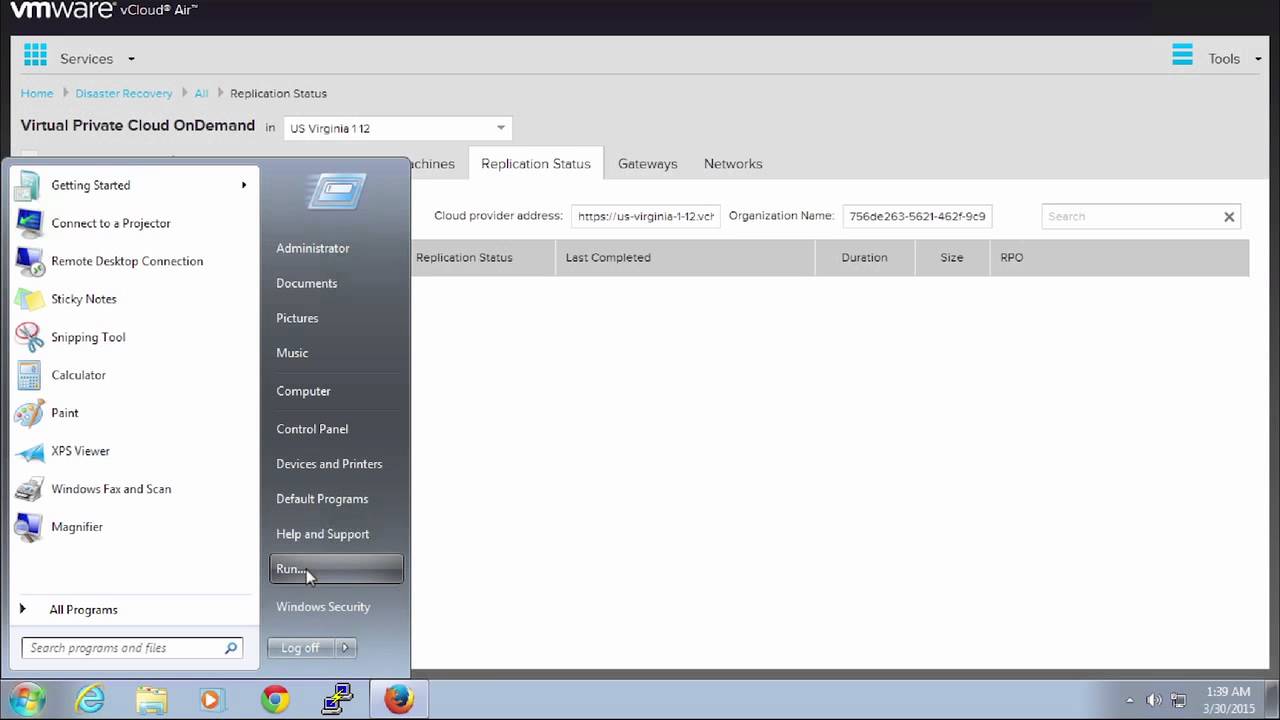Open the volume speaker tray icon
This screenshot has width=1280, height=720.
1154,700
